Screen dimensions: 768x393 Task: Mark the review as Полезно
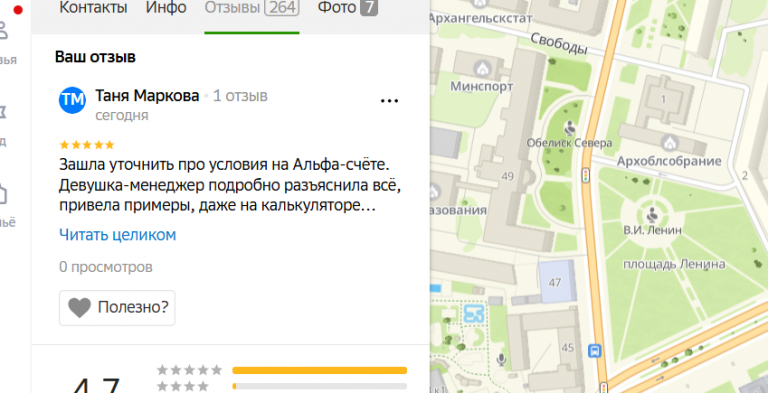point(117,308)
